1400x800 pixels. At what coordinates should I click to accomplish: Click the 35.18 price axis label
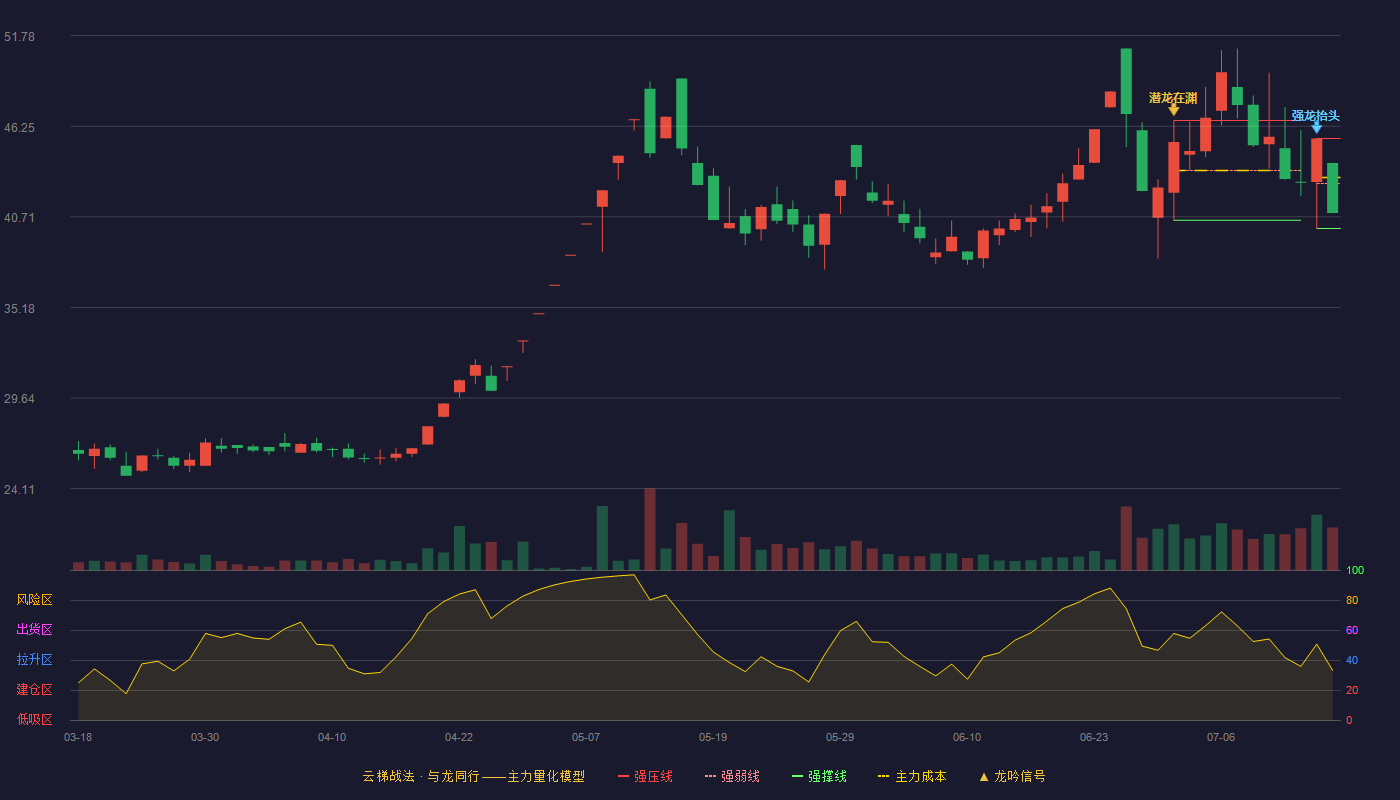point(19,309)
